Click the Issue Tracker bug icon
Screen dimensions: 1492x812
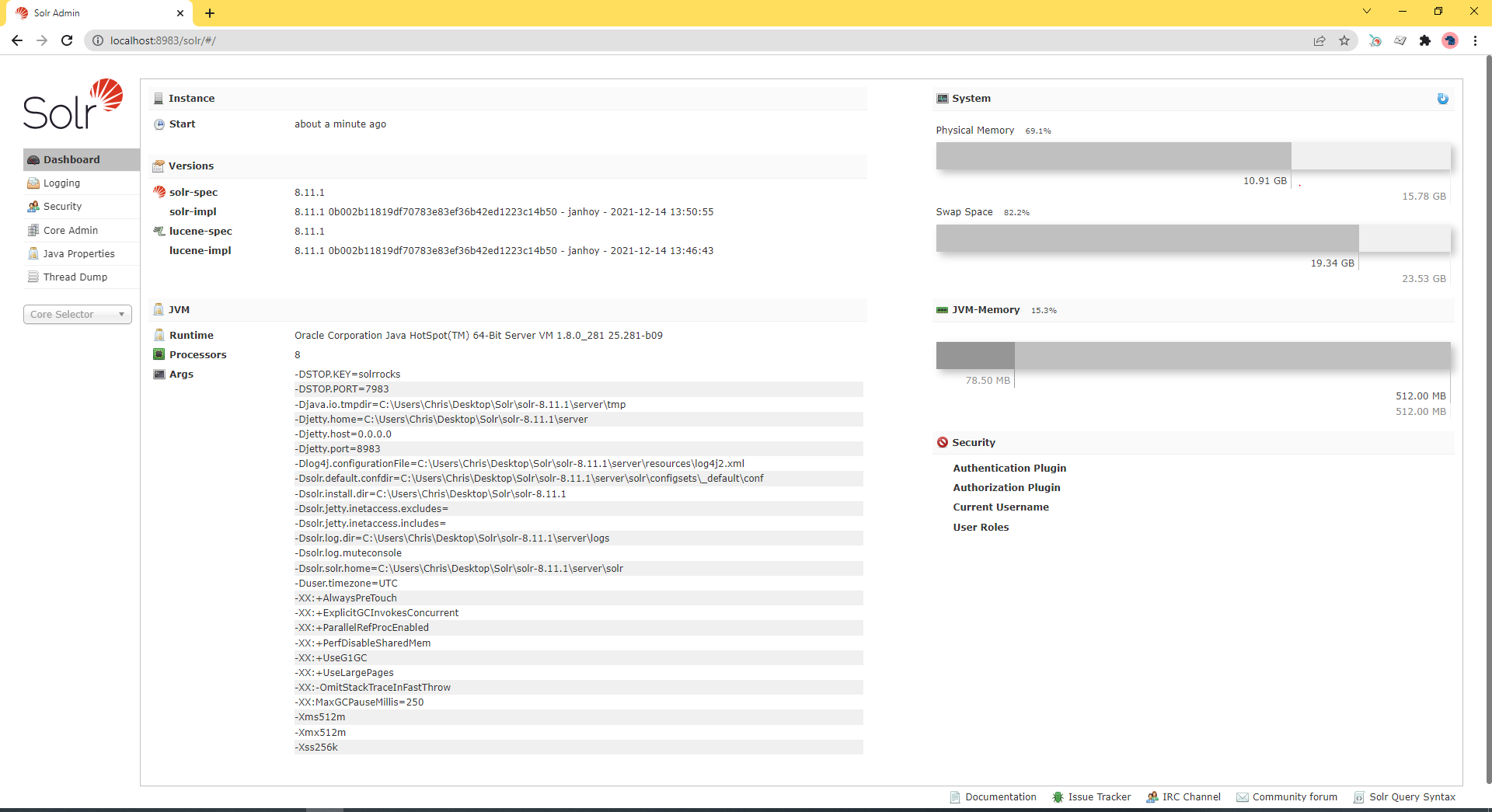[1058, 797]
